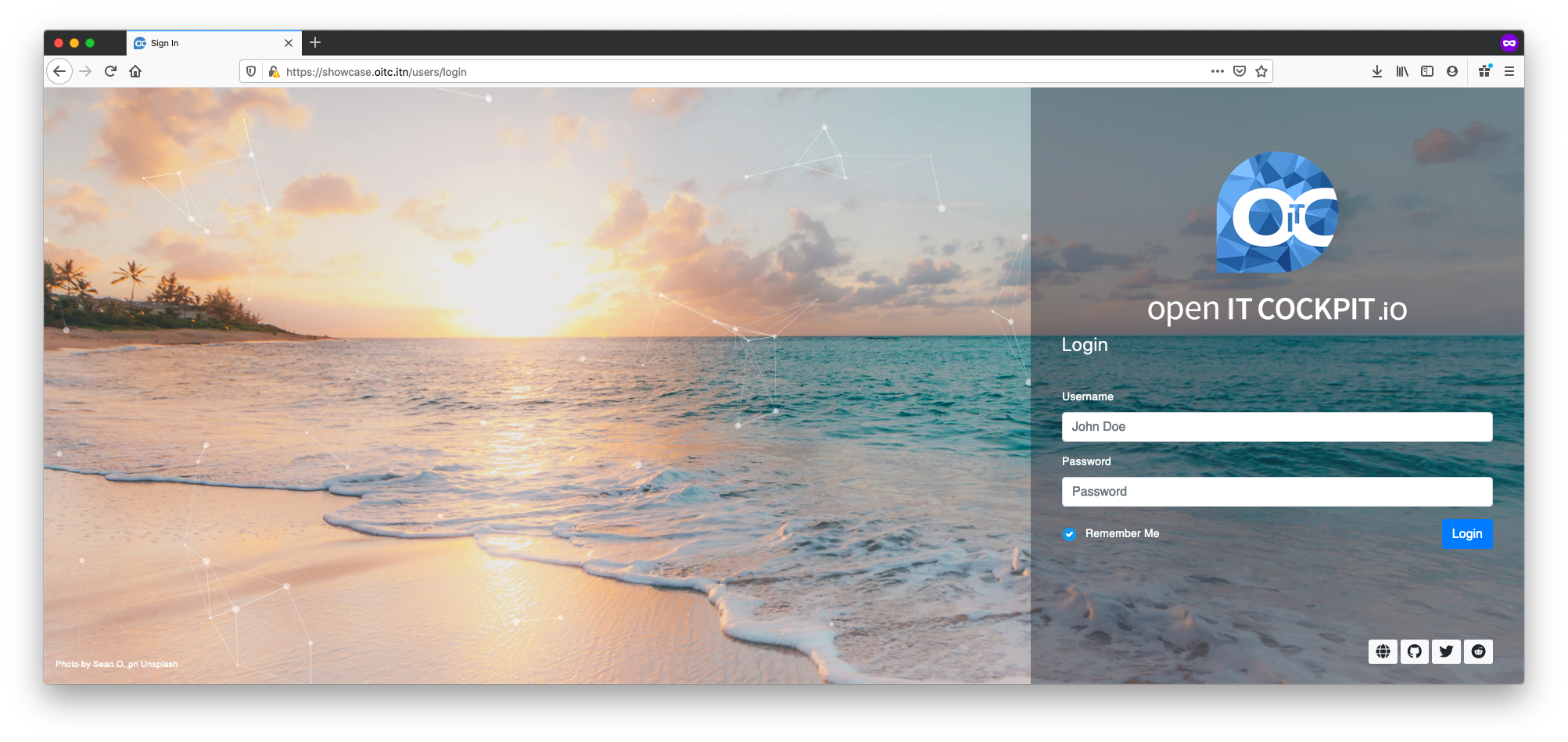
Task: Open the Reddit icon link
Action: (1478, 651)
